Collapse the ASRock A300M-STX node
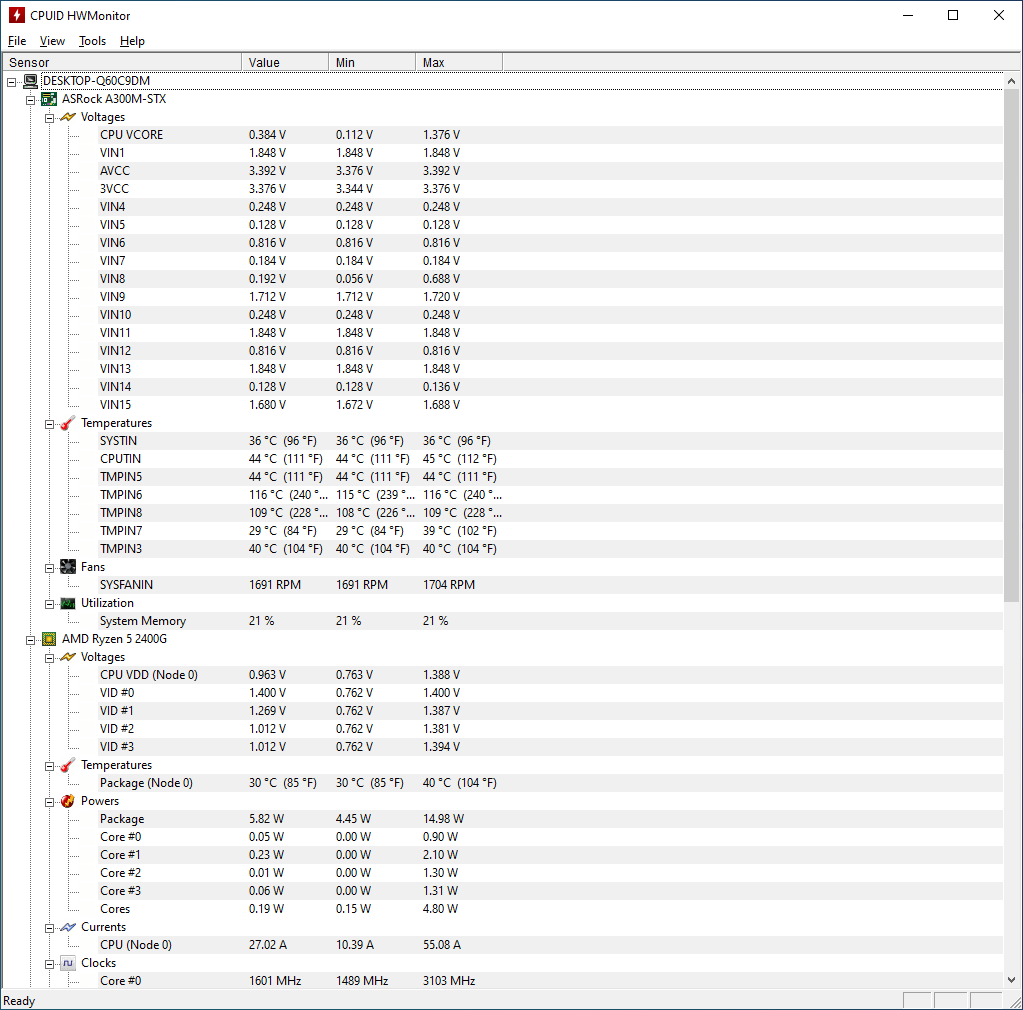Viewport: 1023px width, 1010px height. coord(30,100)
